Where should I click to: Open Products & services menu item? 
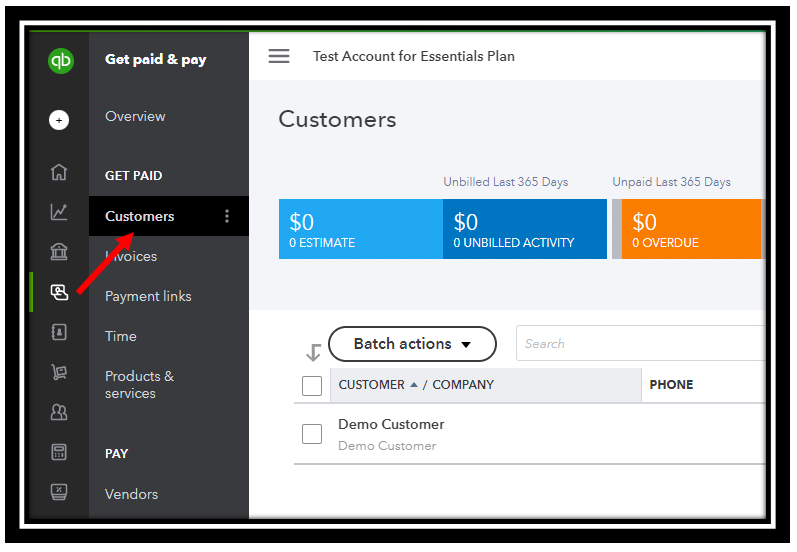click(139, 385)
